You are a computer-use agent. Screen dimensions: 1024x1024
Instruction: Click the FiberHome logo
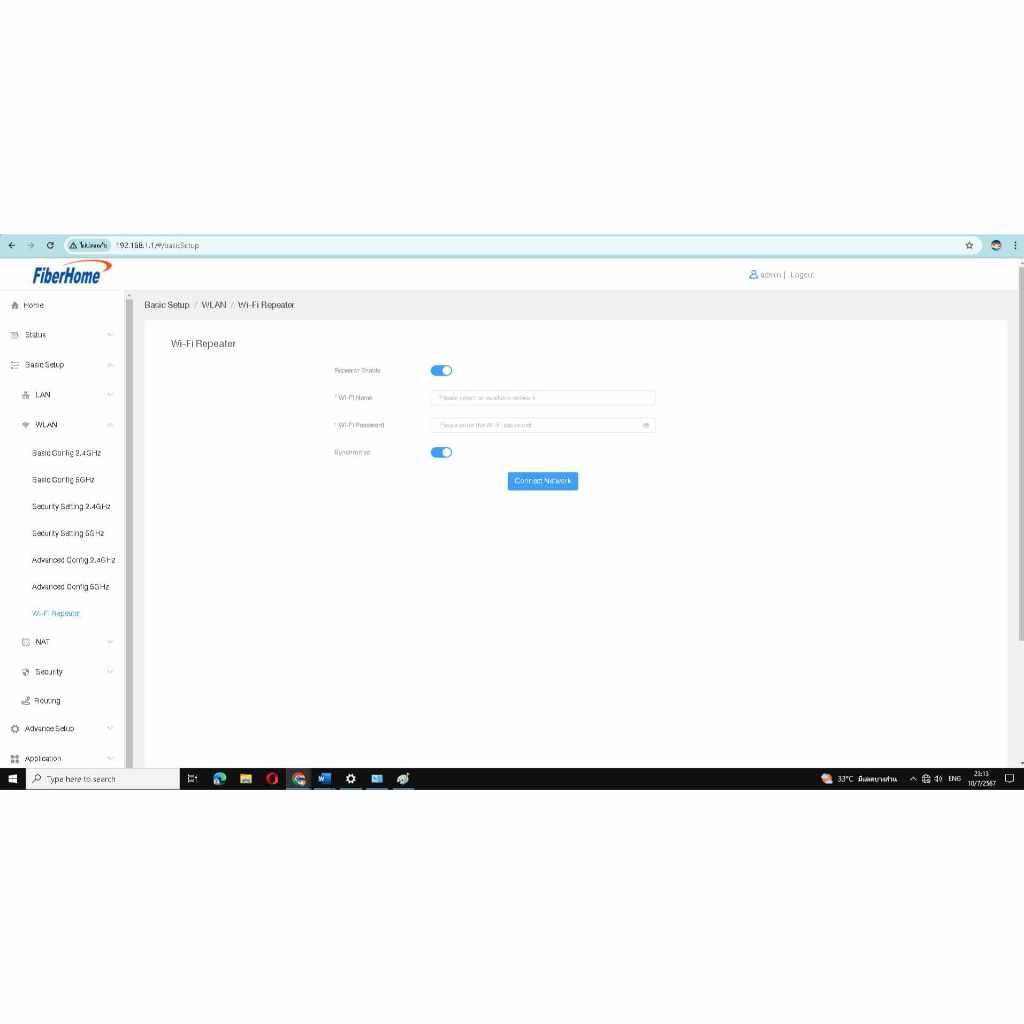click(66, 274)
